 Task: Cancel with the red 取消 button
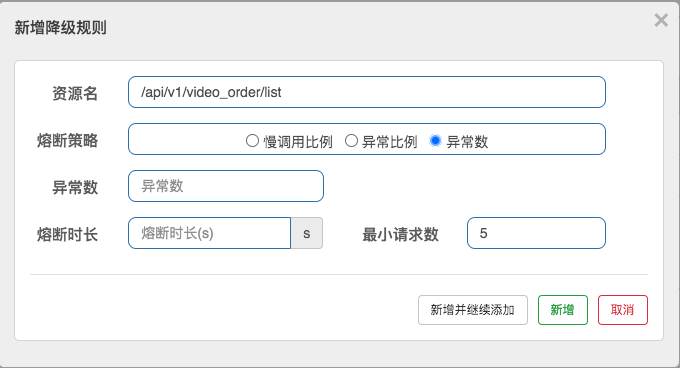[623, 310]
